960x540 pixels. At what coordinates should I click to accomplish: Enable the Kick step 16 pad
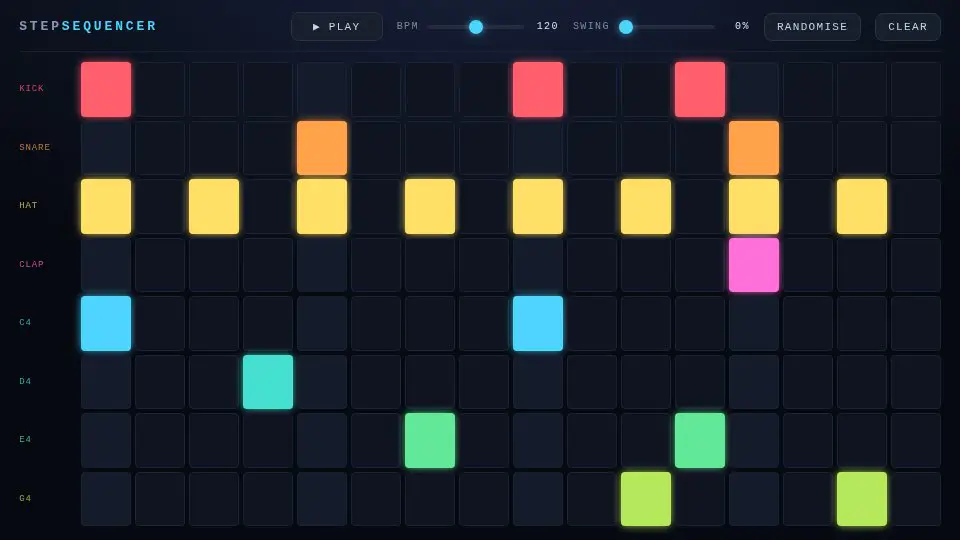(x=916, y=89)
